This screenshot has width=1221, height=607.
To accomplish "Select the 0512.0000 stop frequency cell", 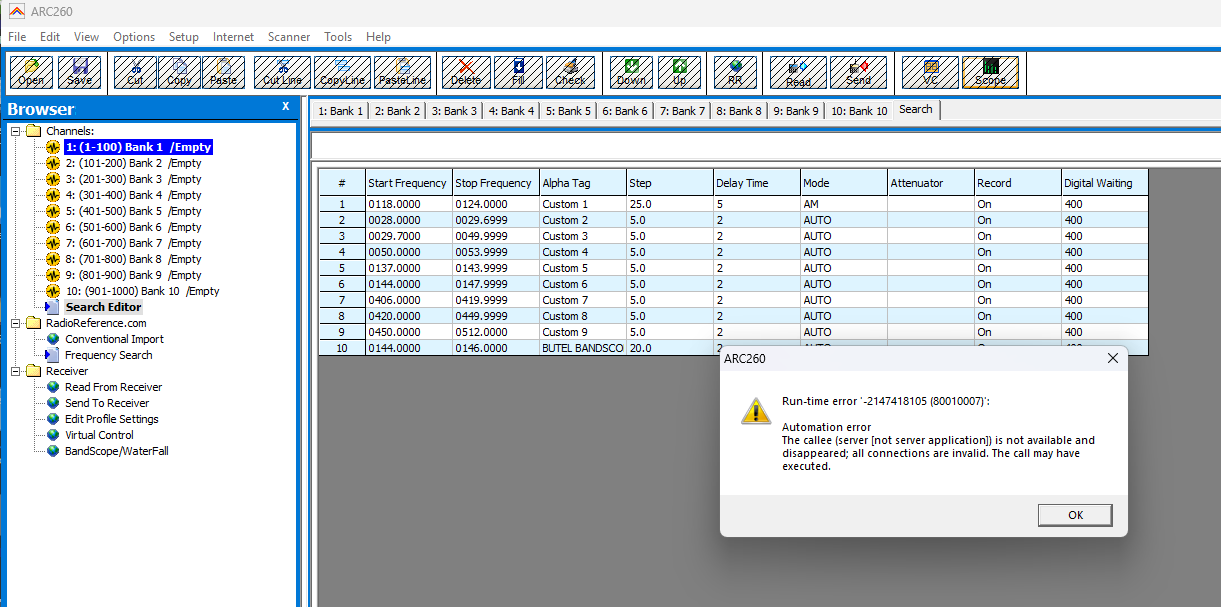I will pos(495,332).
